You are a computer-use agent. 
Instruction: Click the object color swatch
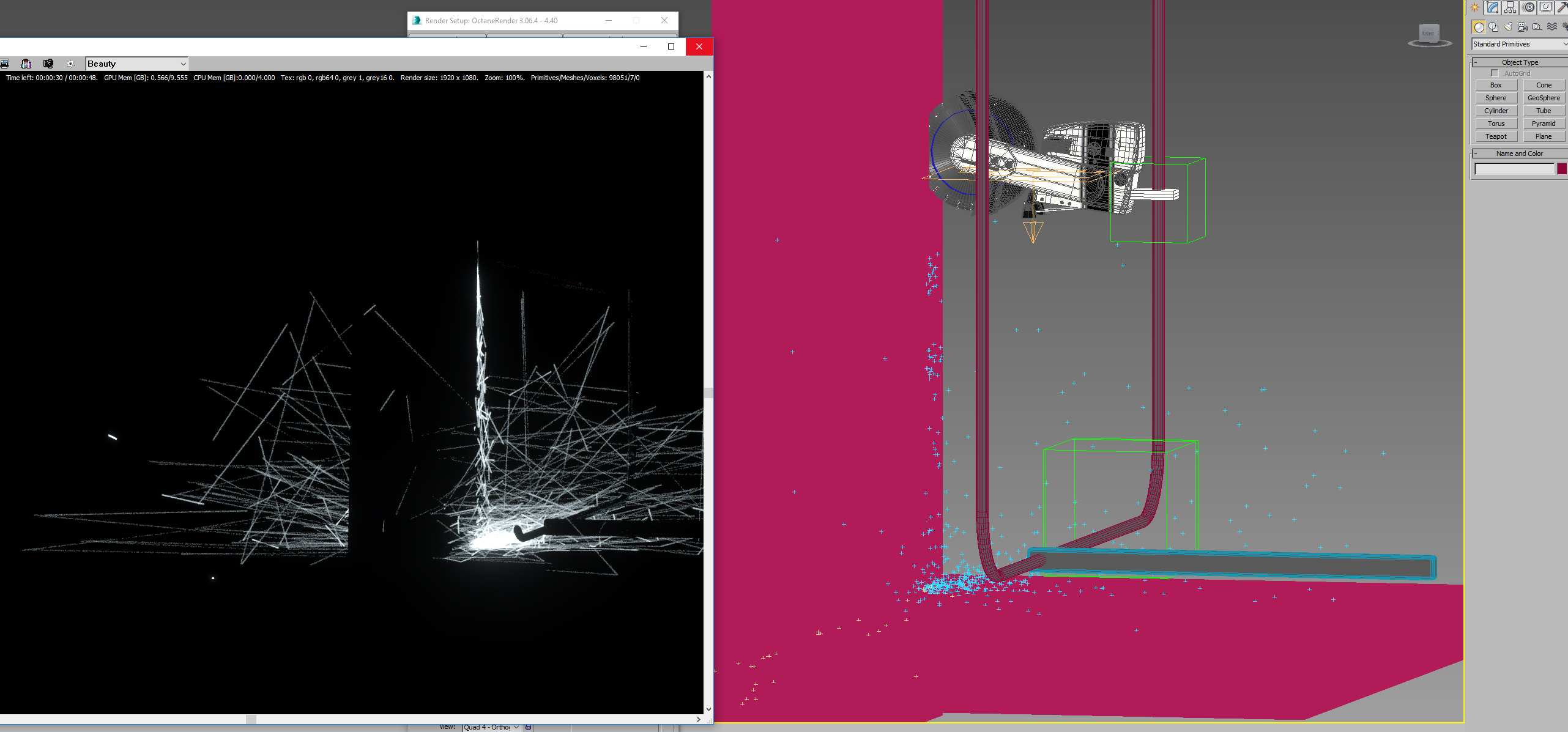(x=1562, y=169)
